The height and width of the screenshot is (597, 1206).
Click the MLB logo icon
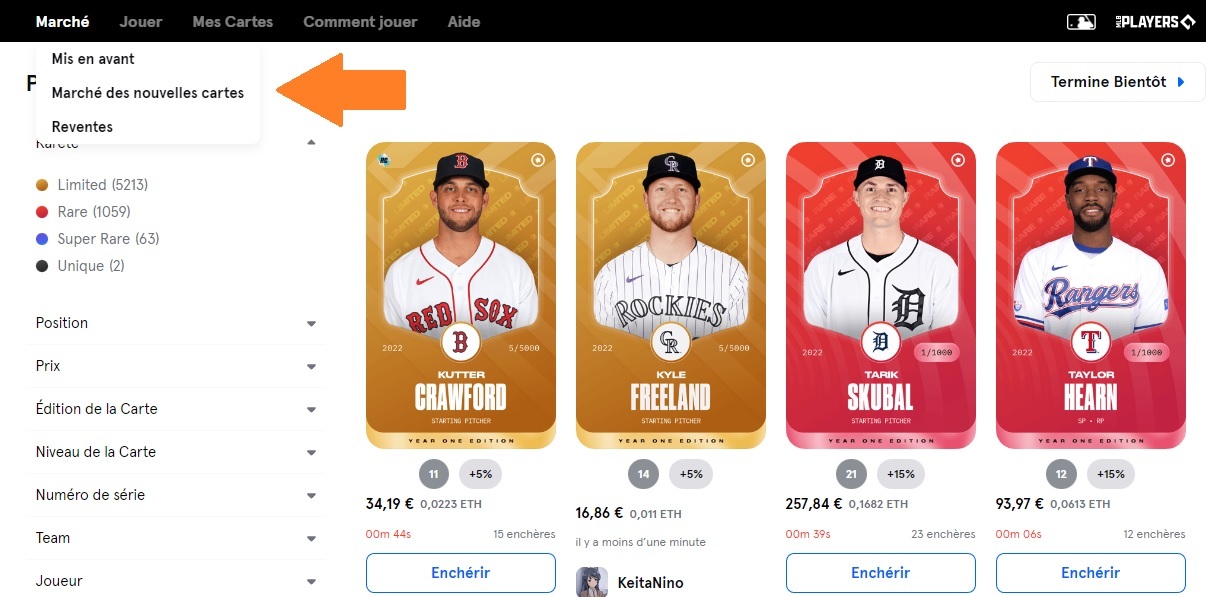1081,21
